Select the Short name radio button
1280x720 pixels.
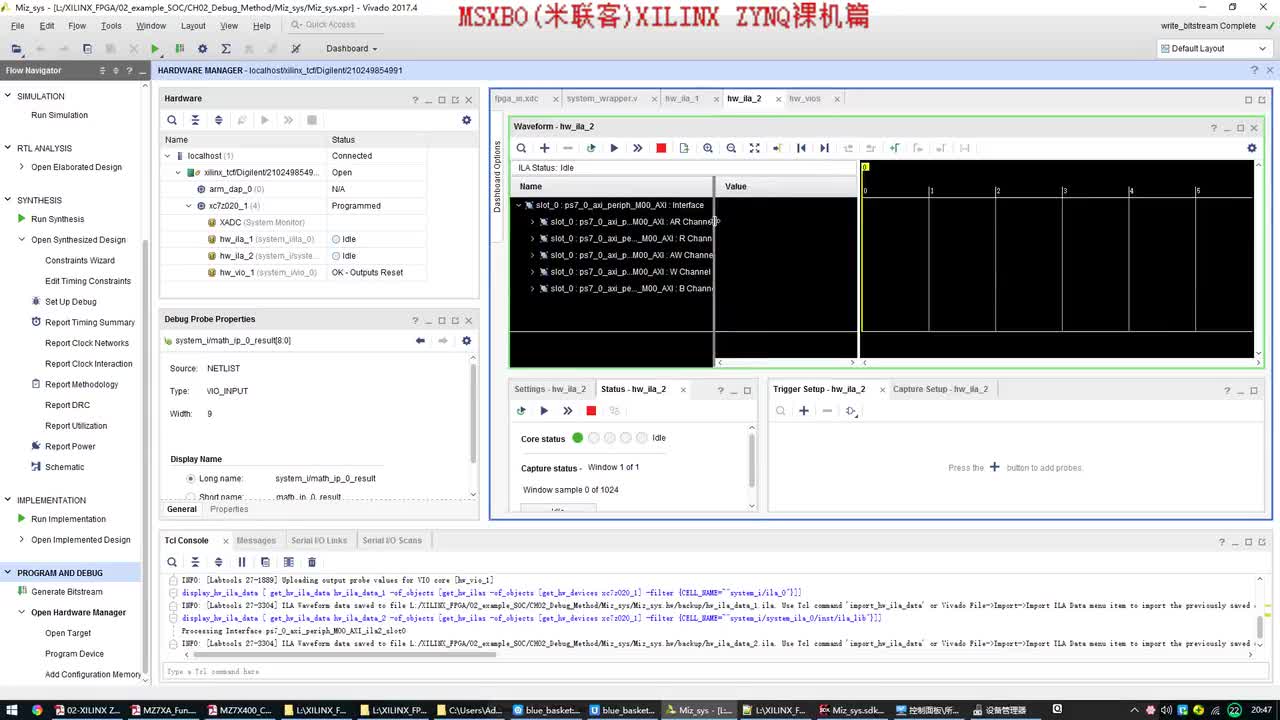pyautogui.click(x=190, y=496)
